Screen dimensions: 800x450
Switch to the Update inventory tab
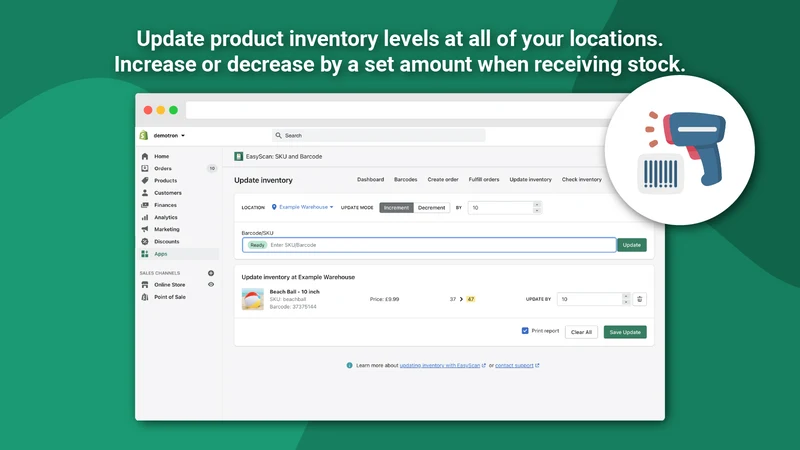tap(531, 180)
